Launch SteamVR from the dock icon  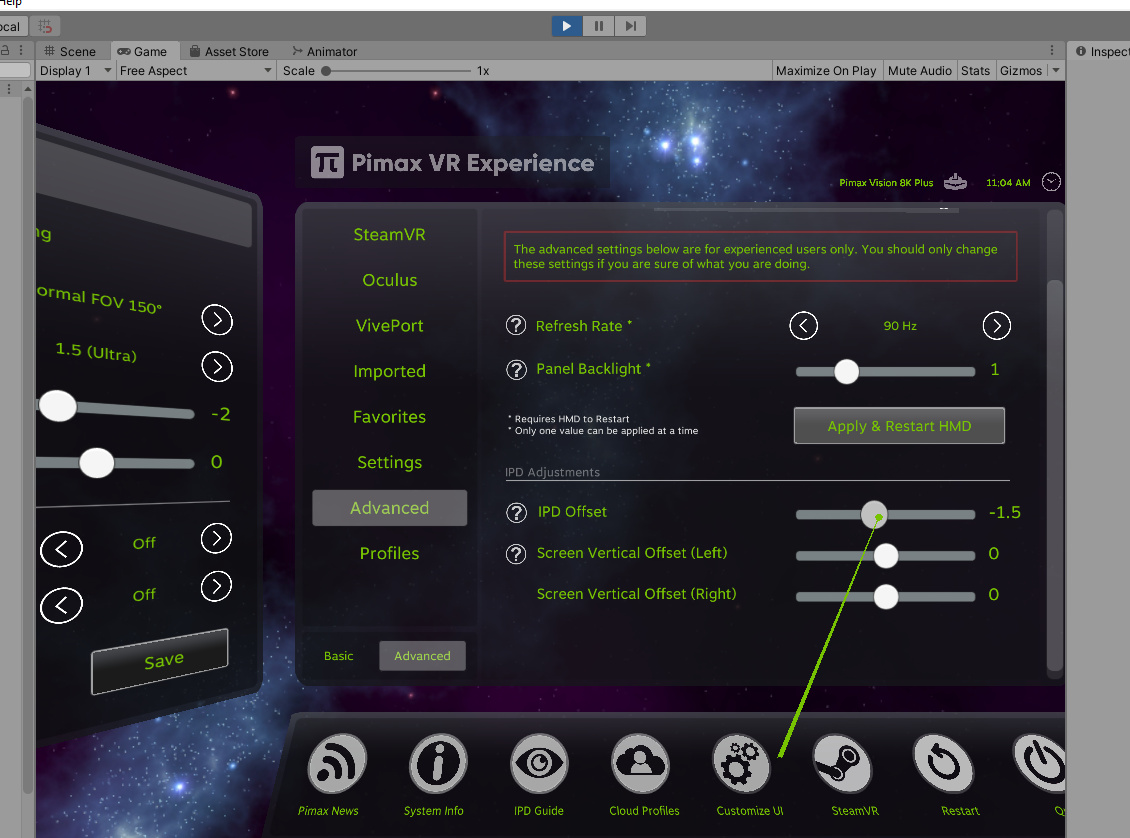coord(842,764)
